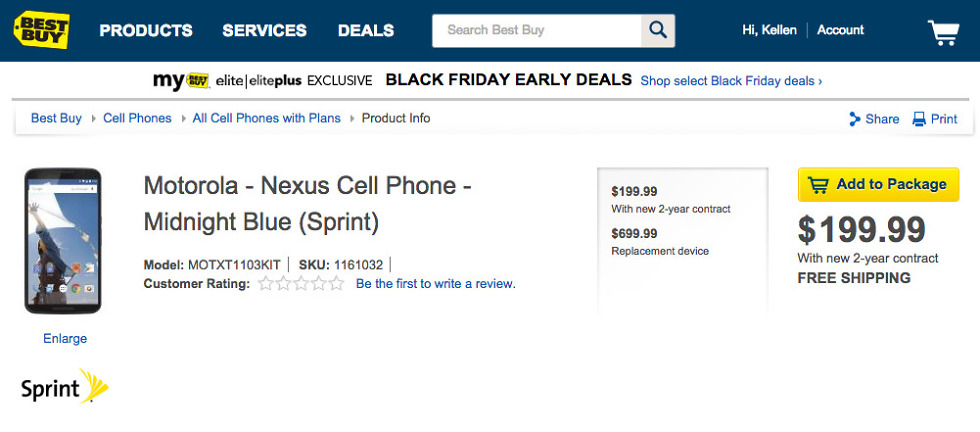Viewport: 980px width, 432px height.
Task: Enlarge the Nexus phone image
Action: [65, 338]
